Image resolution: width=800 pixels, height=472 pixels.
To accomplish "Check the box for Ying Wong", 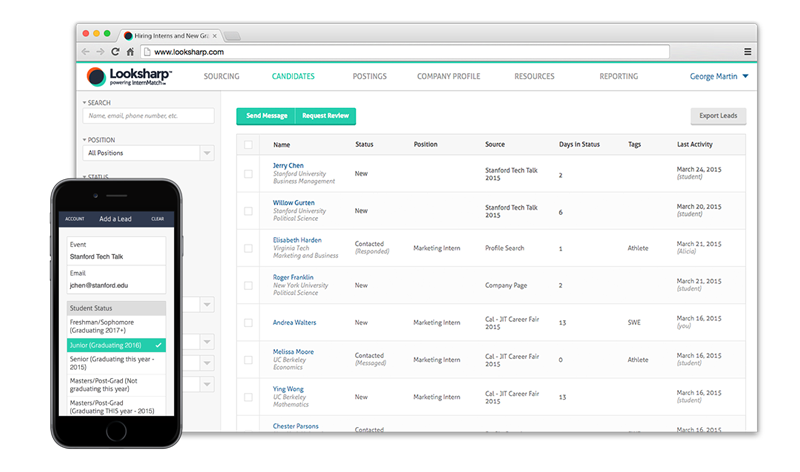I will pos(248,397).
